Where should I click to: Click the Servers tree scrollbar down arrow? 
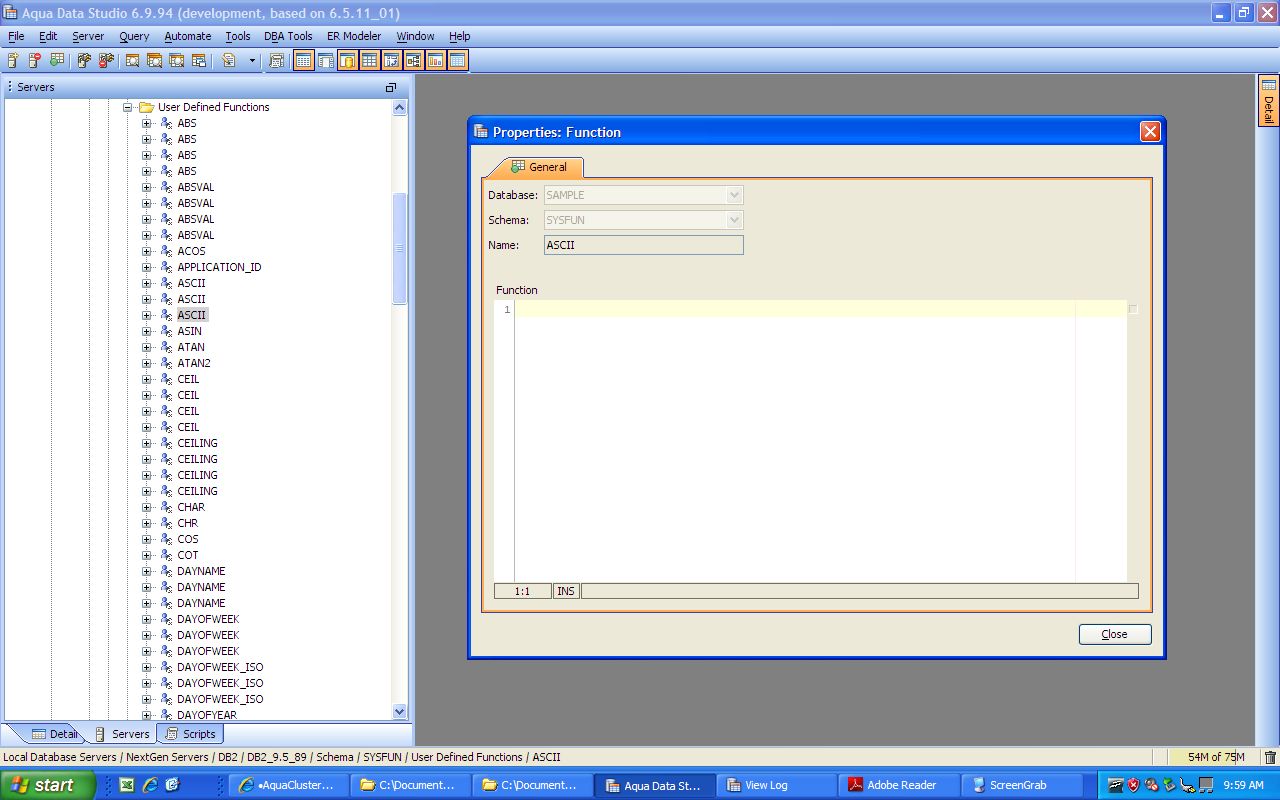click(400, 712)
